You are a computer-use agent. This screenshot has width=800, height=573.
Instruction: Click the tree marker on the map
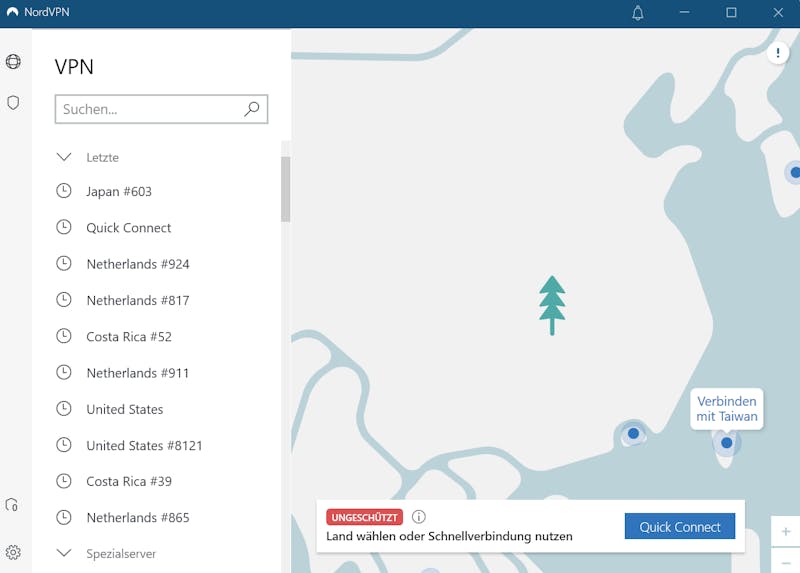click(x=552, y=305)
